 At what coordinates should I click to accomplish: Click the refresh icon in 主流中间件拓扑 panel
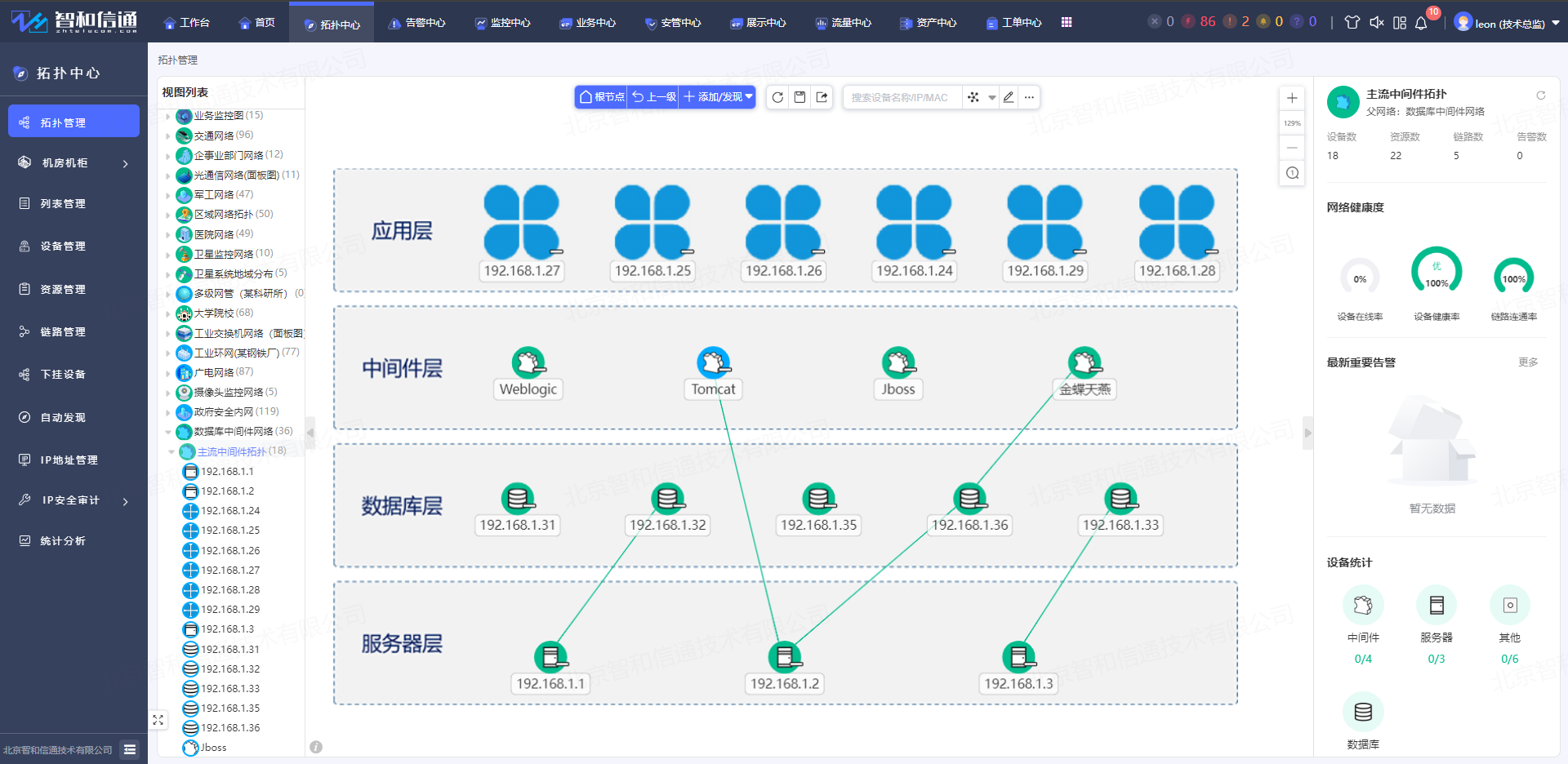coord(1541,95)
